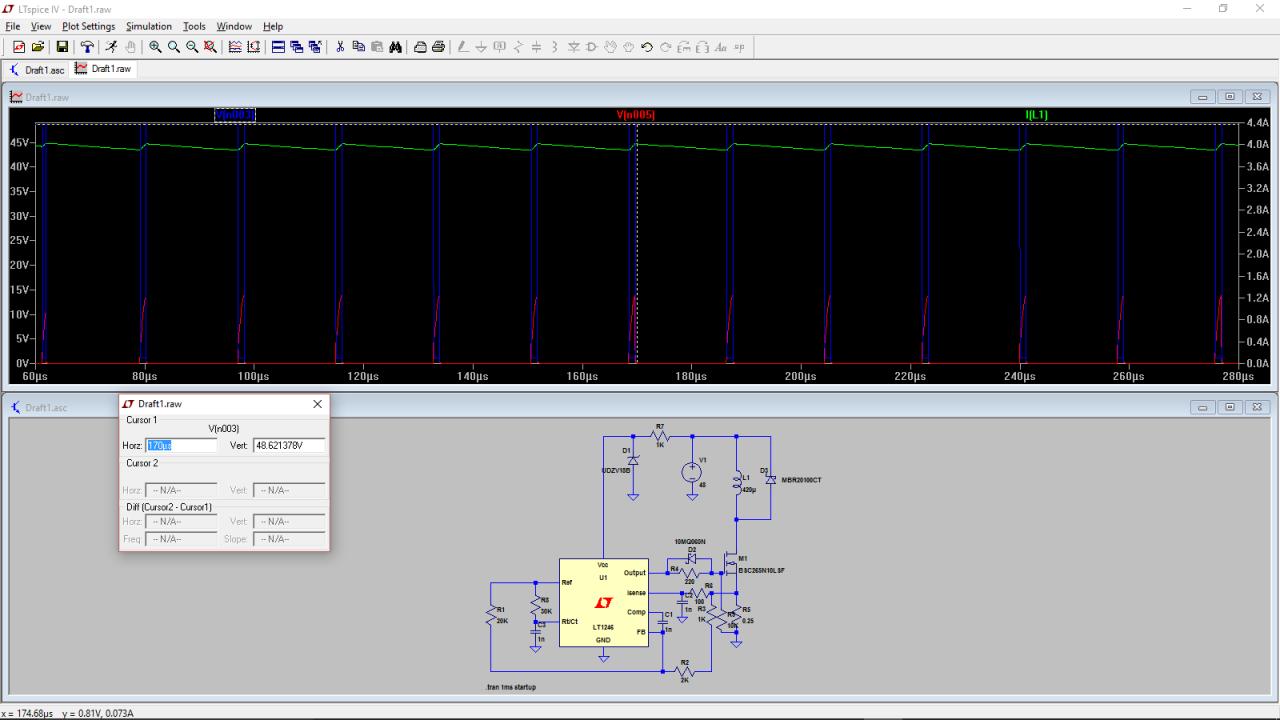The height and width of the screenshot is (720, 1280).
Task: Click the Find binoculars icon
Action: coord(395,47)
